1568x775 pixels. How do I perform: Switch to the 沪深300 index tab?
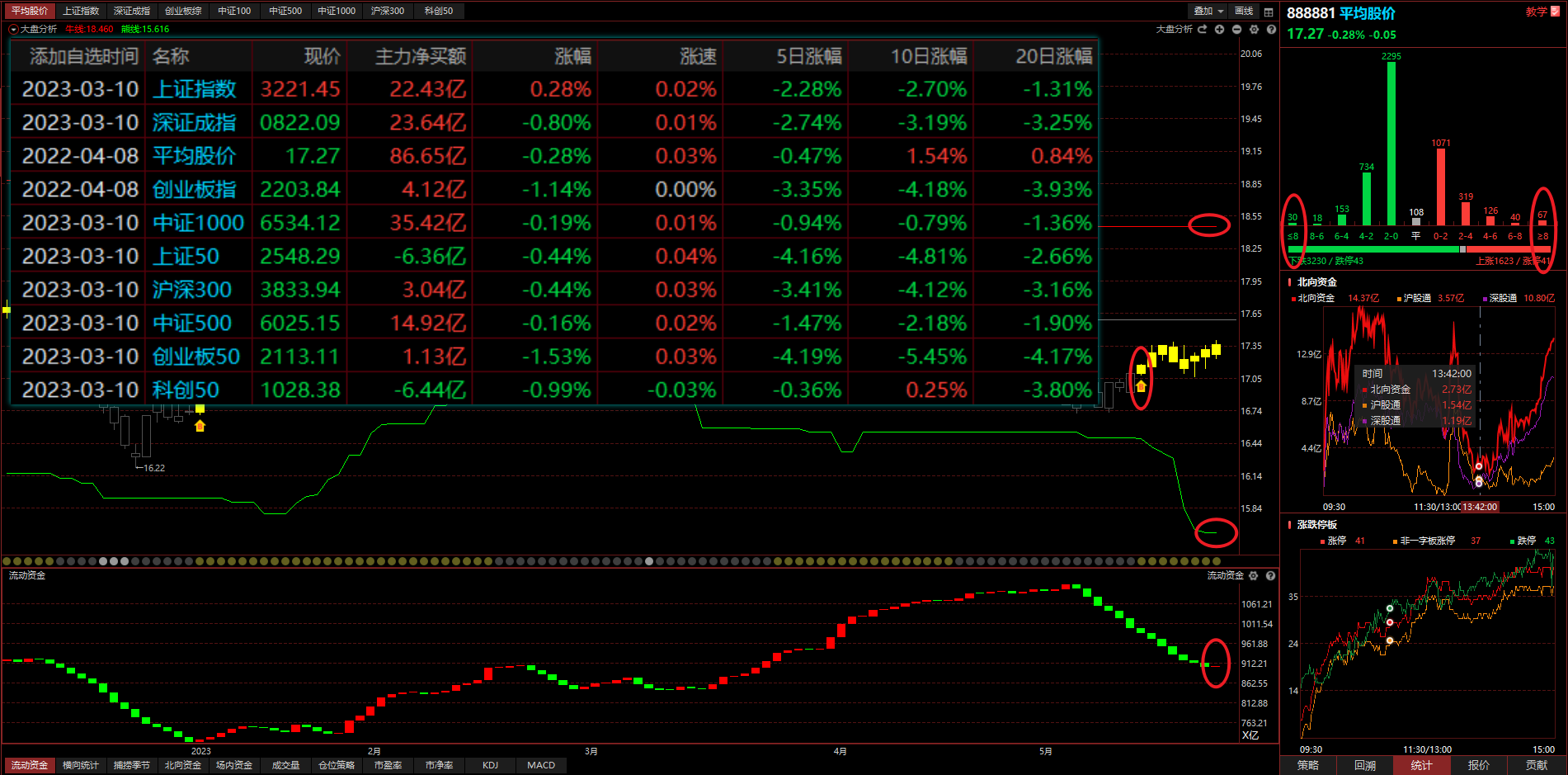388,11
